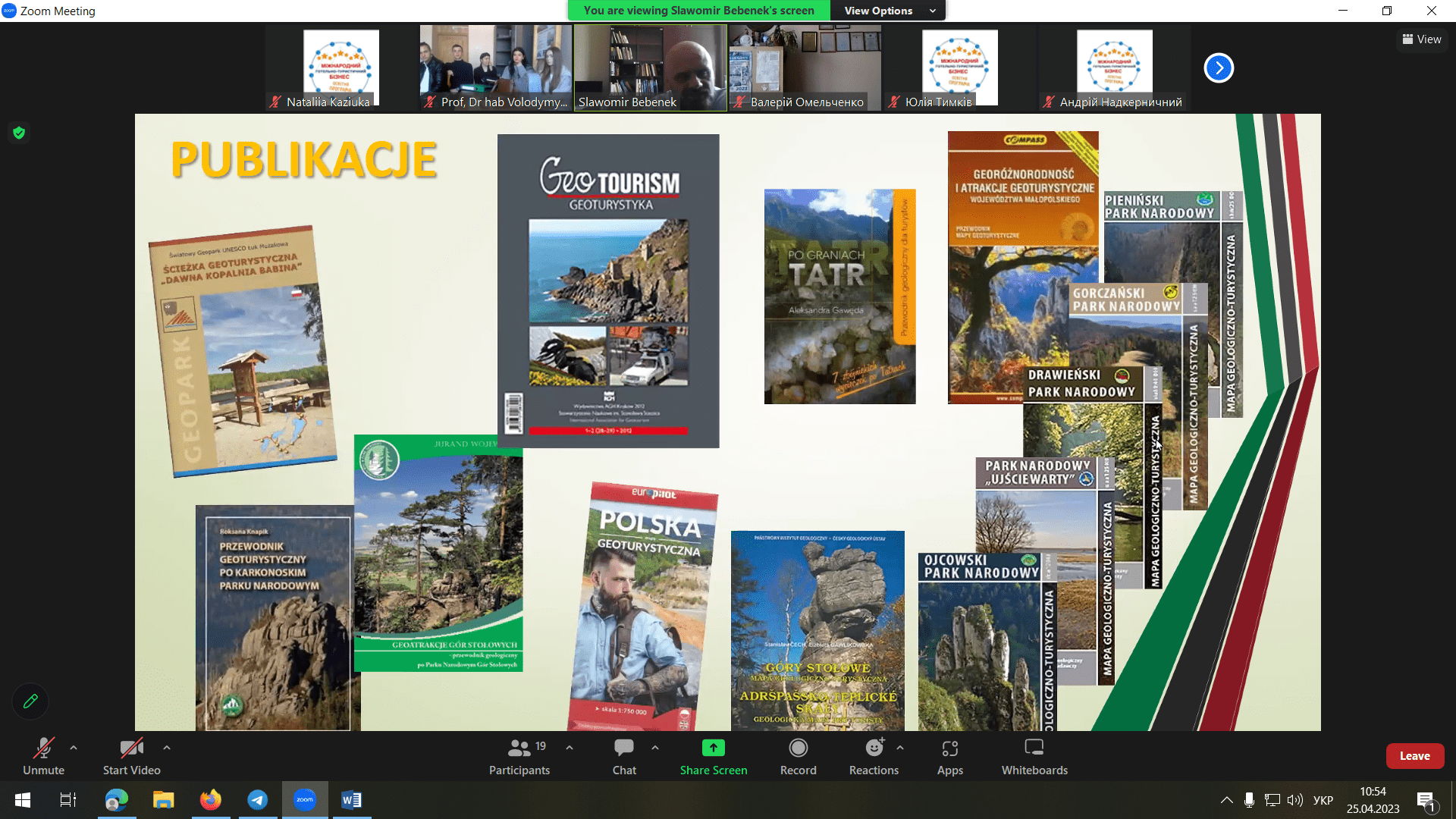Start Video camera toggle

(131, 748)
